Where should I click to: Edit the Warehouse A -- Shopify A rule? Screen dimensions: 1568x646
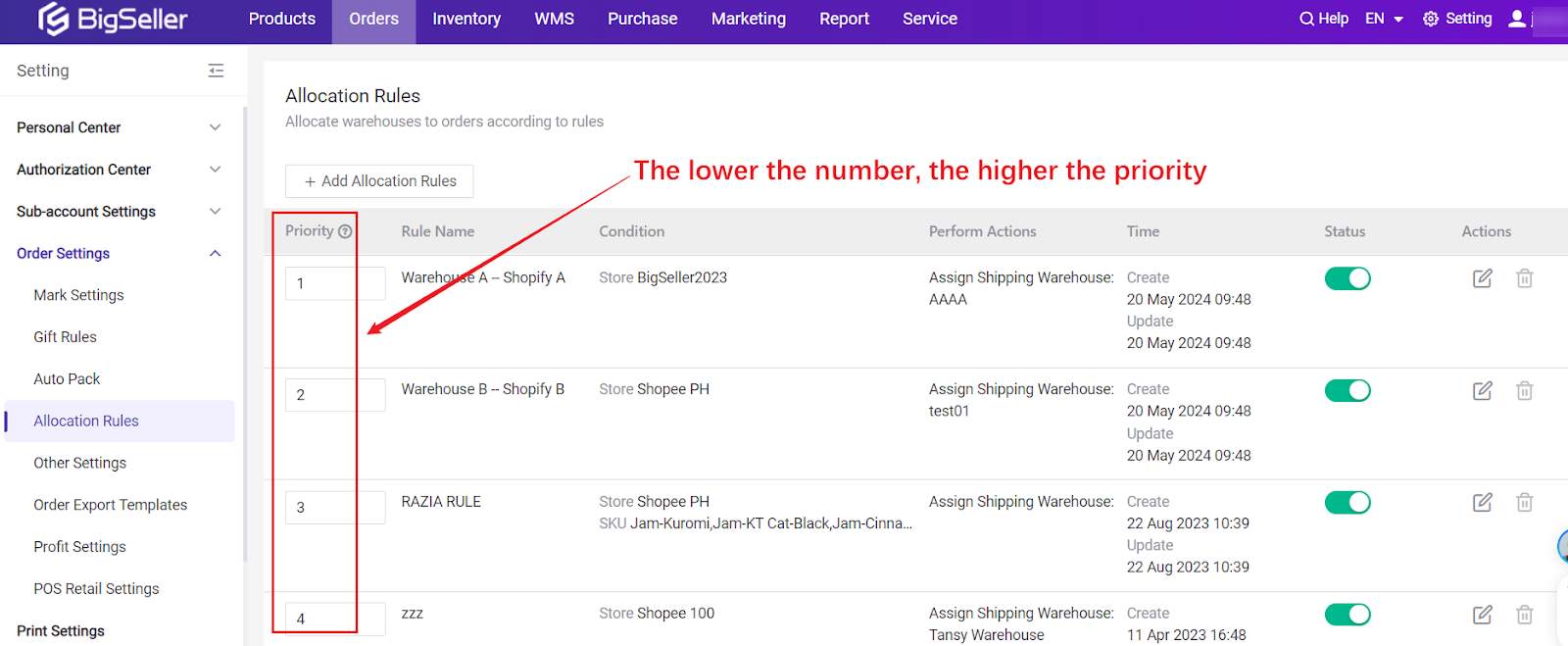point(1483,278)
